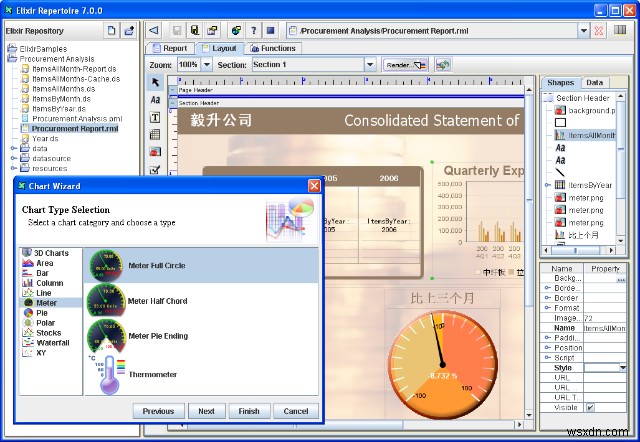640x442 pixels.
Task: Switch to the Functions tab
Action: point(273,48)
